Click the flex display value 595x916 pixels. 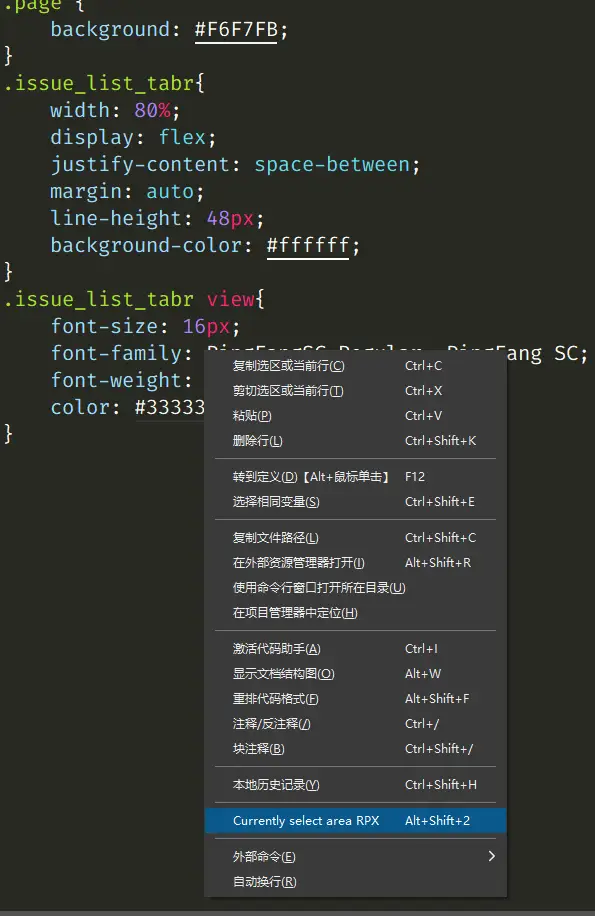(x=182, y=137)
